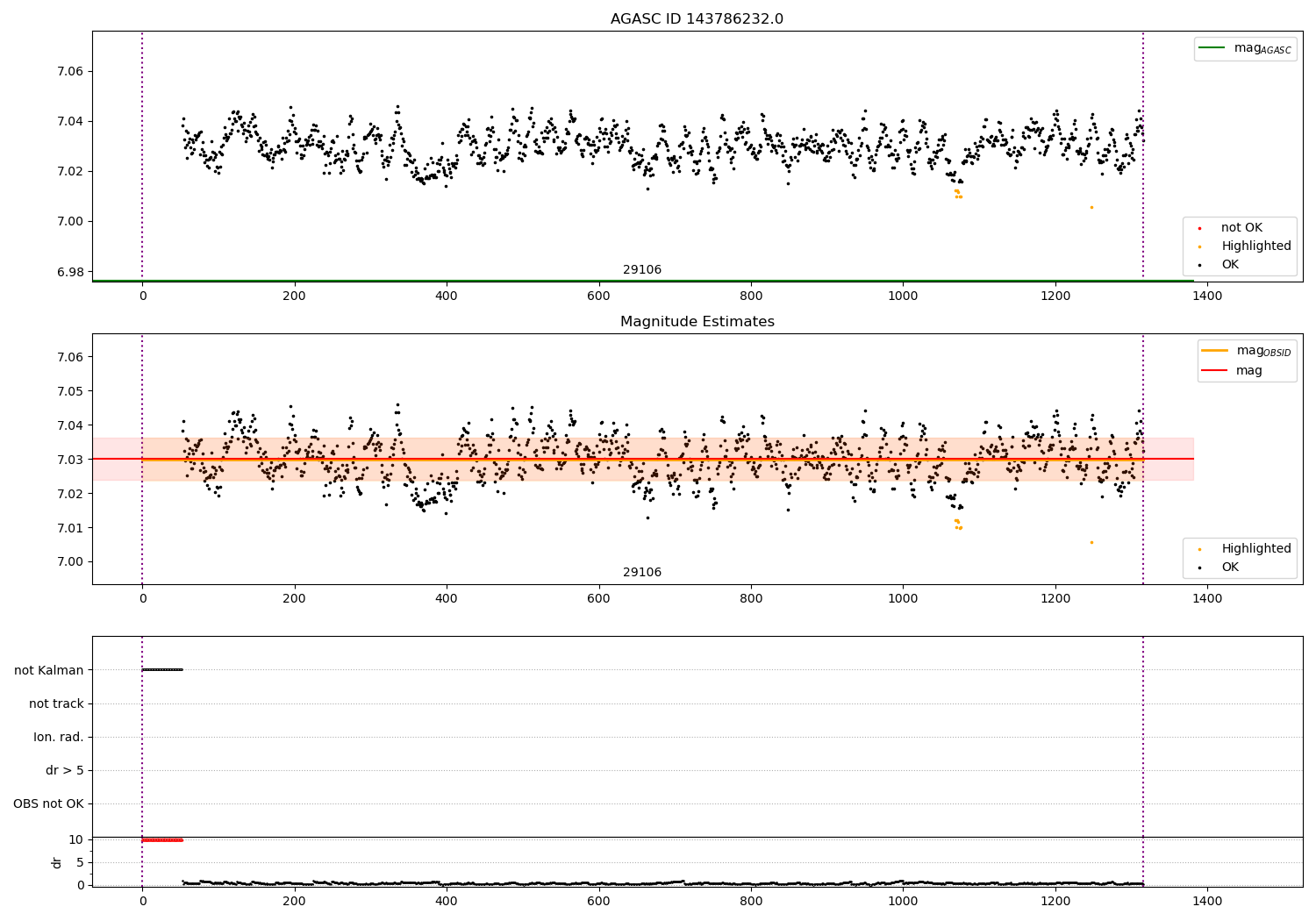Image resolution: width=1316 pixels, height=921 pixels.
Task: Select the mag OBSID legend label
Action: click(x=1263, y=351)
